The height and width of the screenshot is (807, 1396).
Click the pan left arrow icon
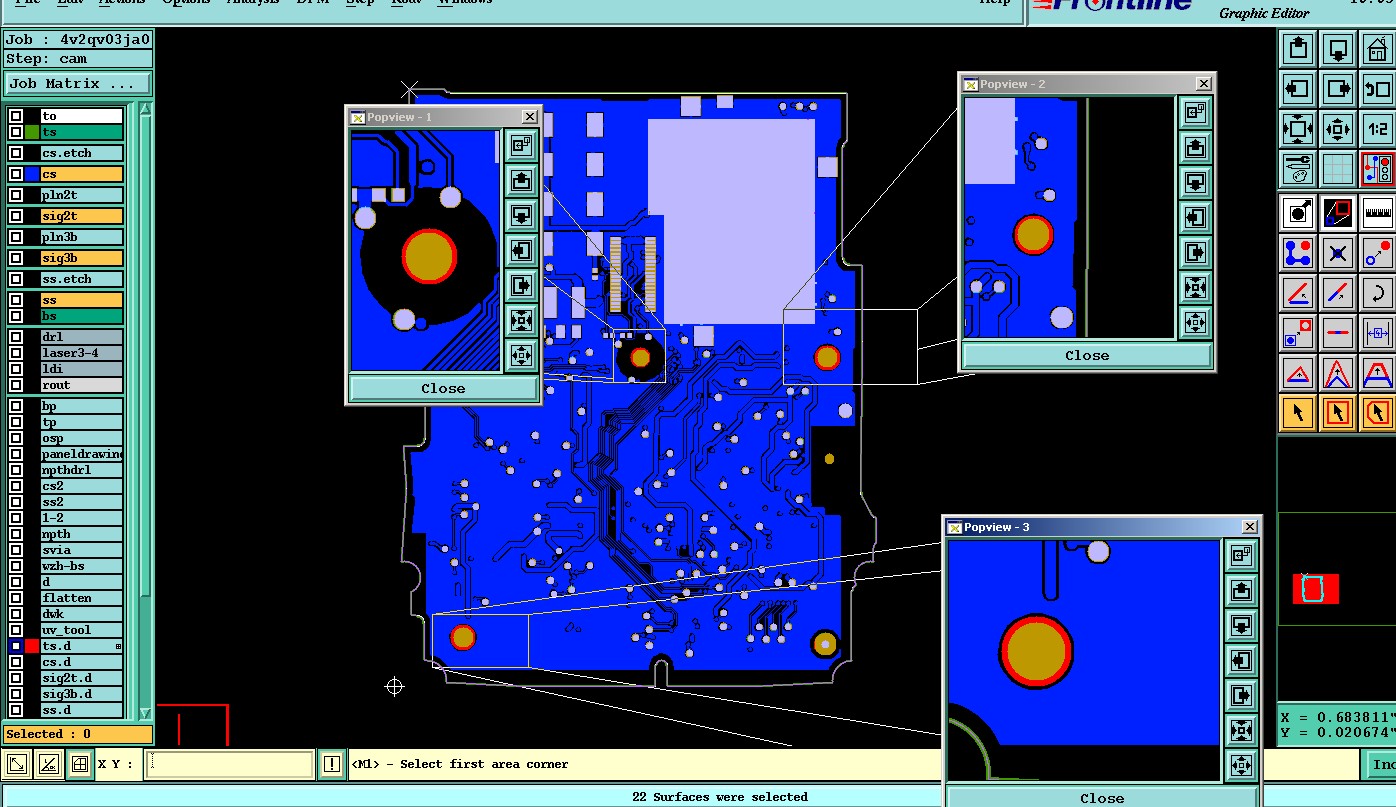click(x=1297, y=89)
